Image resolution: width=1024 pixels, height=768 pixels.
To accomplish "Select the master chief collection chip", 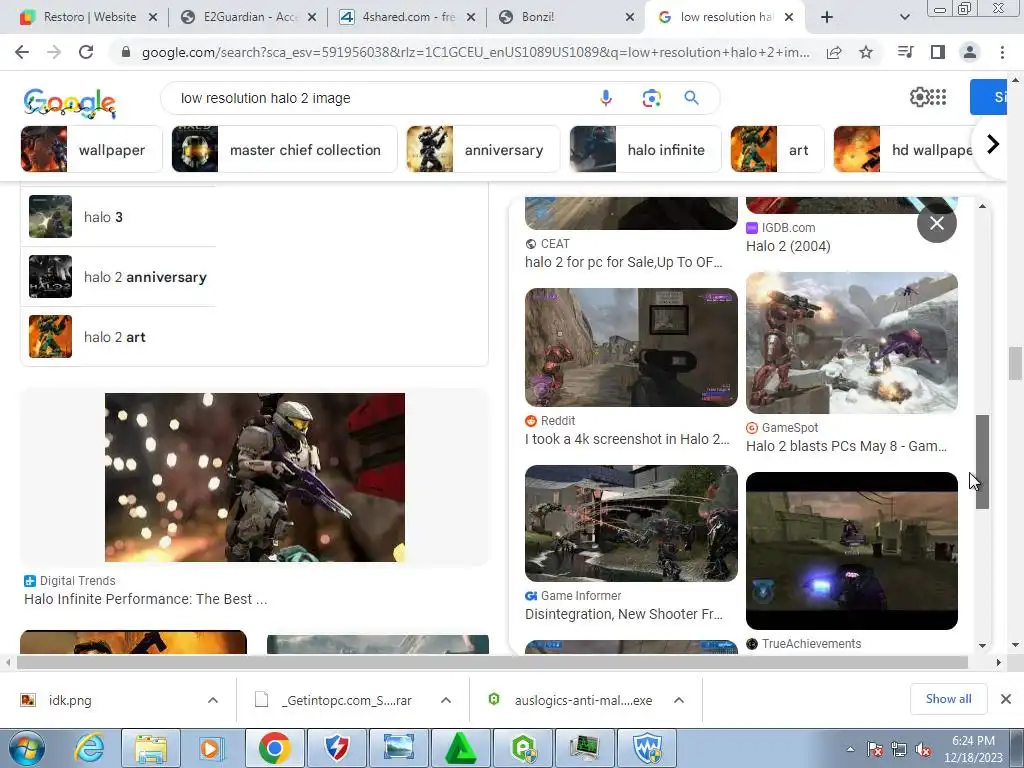I will (x=284, y=150).
